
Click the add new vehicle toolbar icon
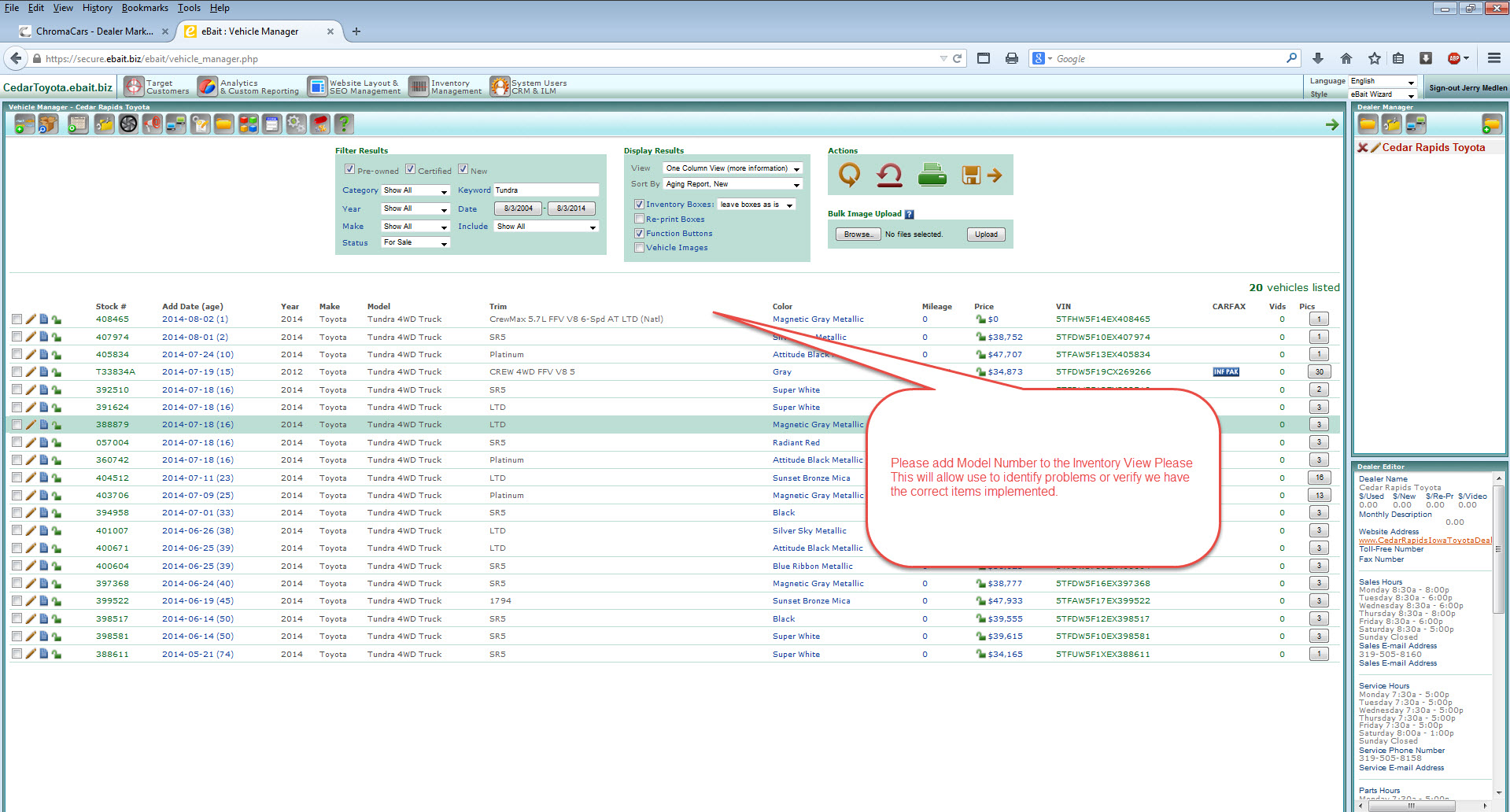click(24, 124)
